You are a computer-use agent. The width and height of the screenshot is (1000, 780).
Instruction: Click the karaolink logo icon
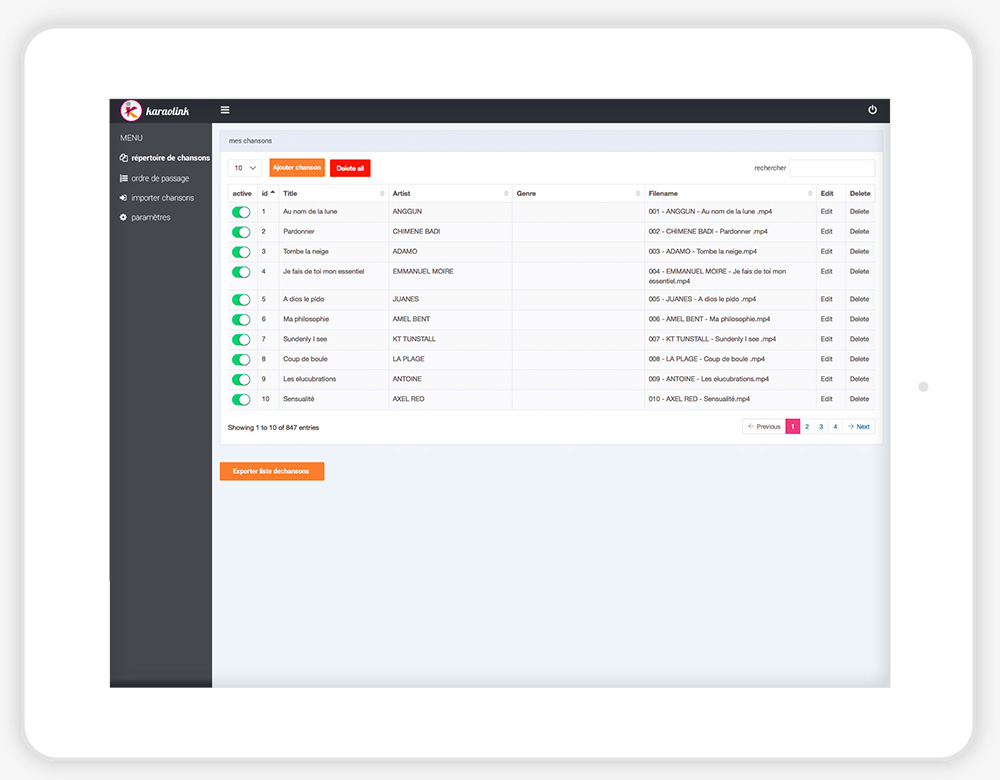[x=131, y=111]
